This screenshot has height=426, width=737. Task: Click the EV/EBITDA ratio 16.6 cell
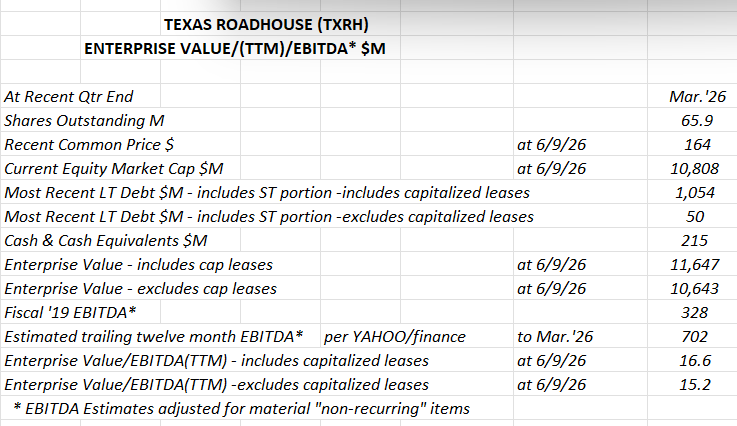pos(695,360)
